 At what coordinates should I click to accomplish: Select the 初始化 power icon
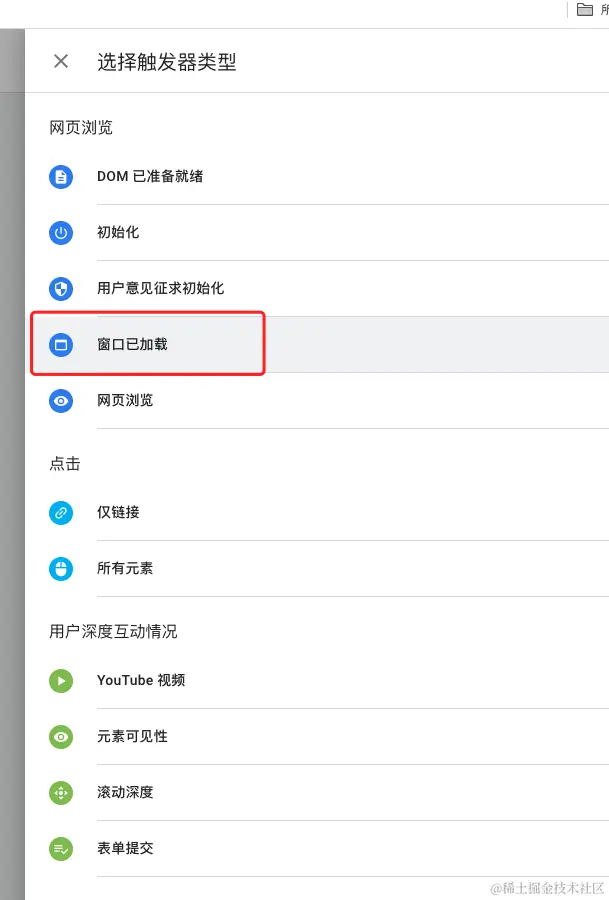point(60,233)
